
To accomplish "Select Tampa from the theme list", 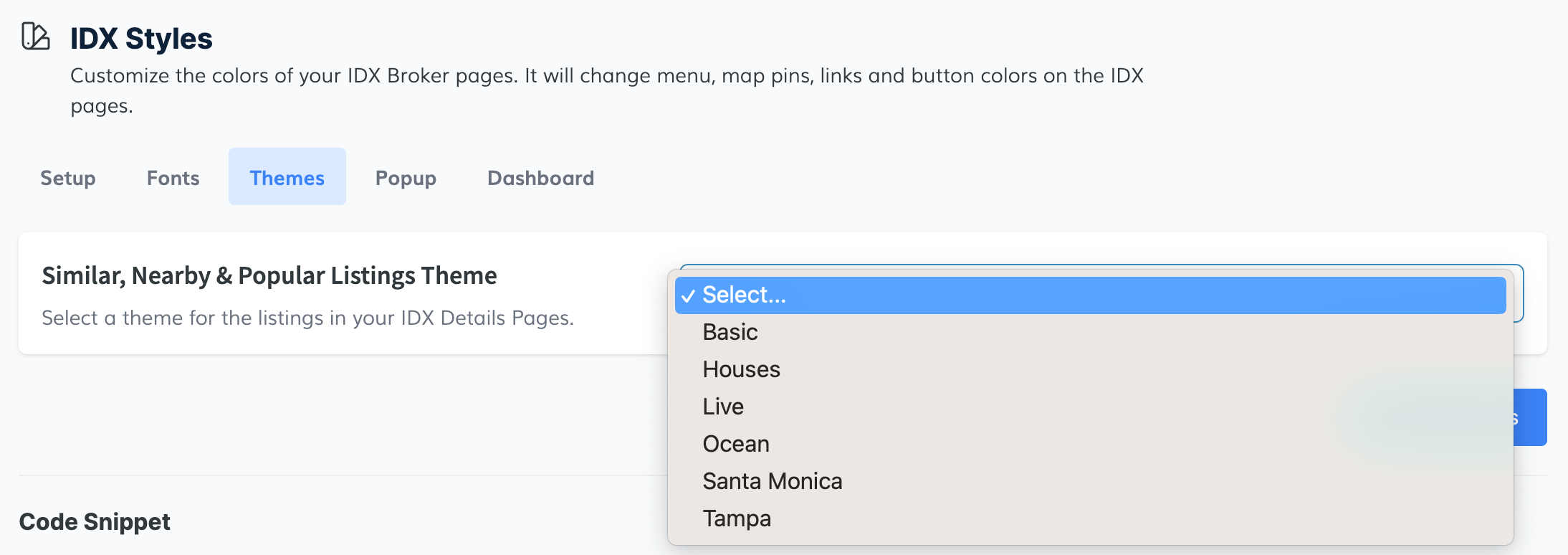I will pos(737,518).
